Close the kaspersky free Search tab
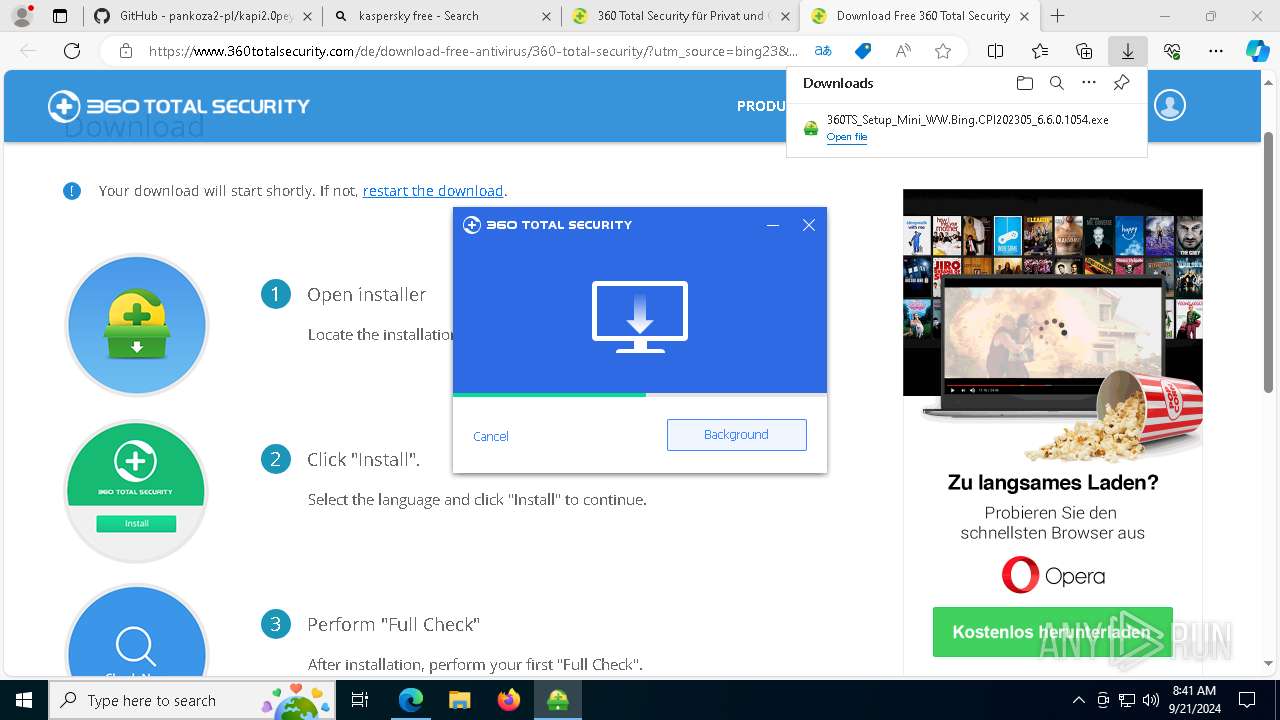 click(545, 16)
